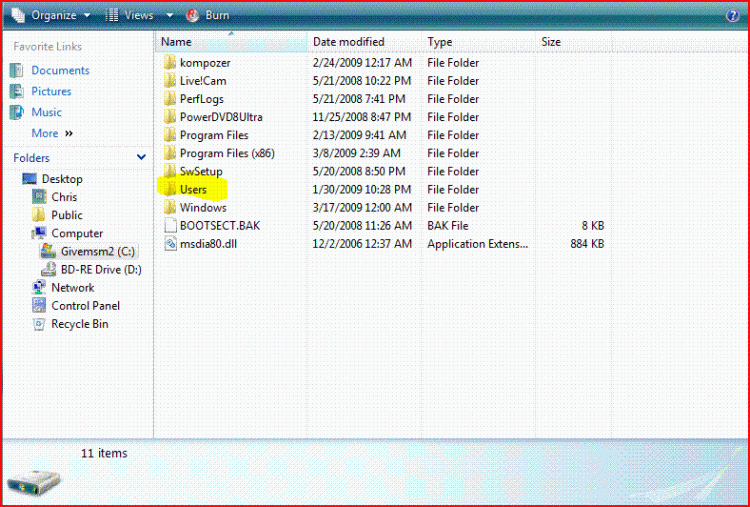
Task: Click the SwSetup folder icon
Action: point(170,172)
